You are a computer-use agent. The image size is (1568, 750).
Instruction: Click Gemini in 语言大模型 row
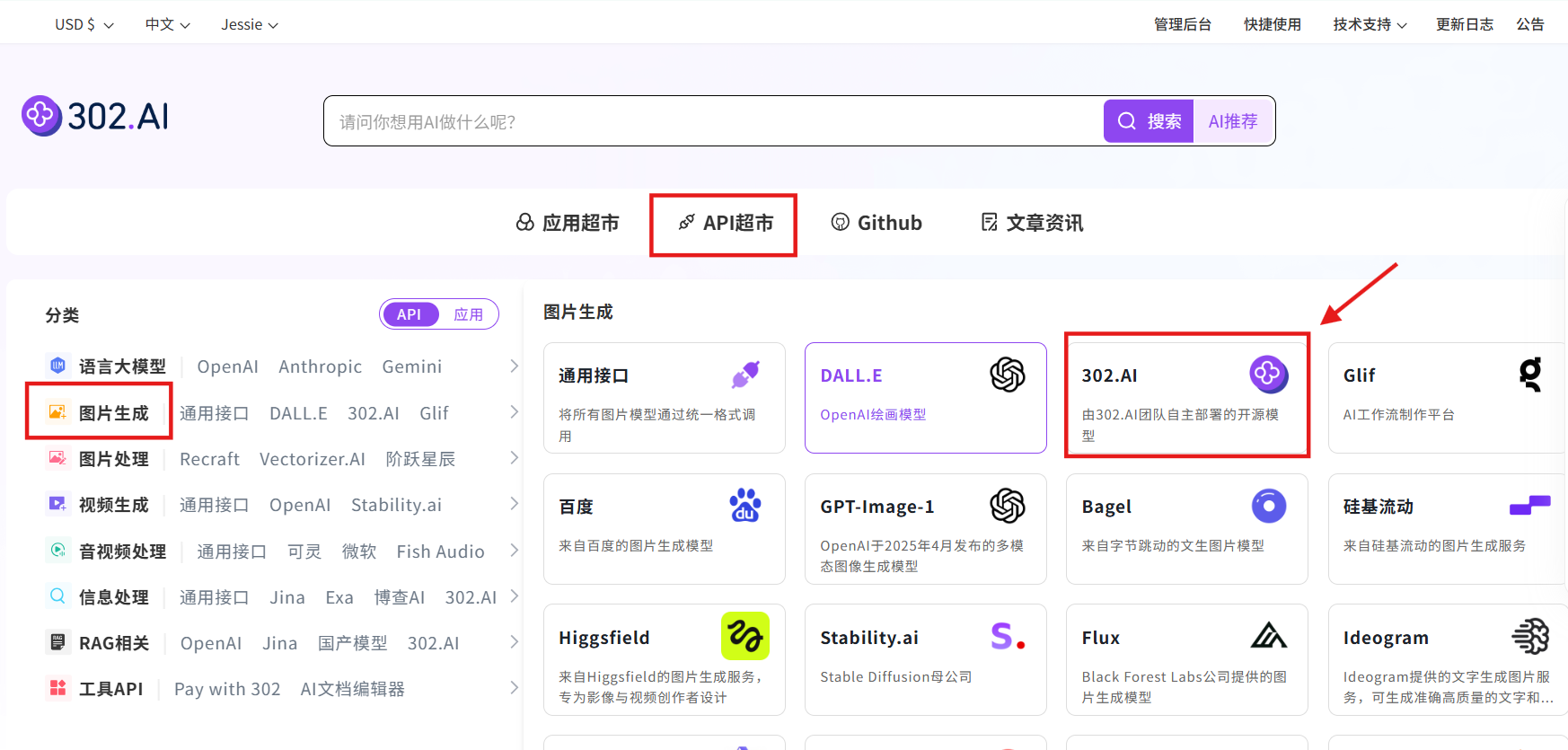[412, 366]
